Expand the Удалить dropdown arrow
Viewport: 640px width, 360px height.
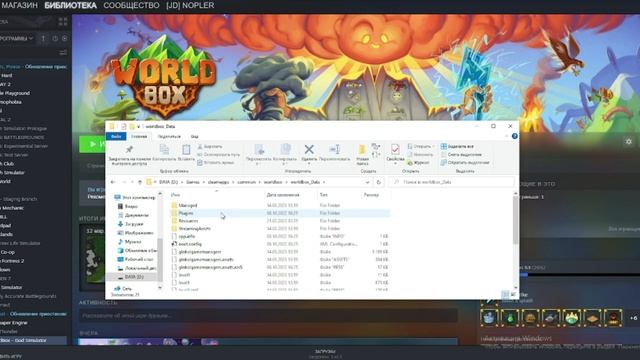tap(309, 164)
